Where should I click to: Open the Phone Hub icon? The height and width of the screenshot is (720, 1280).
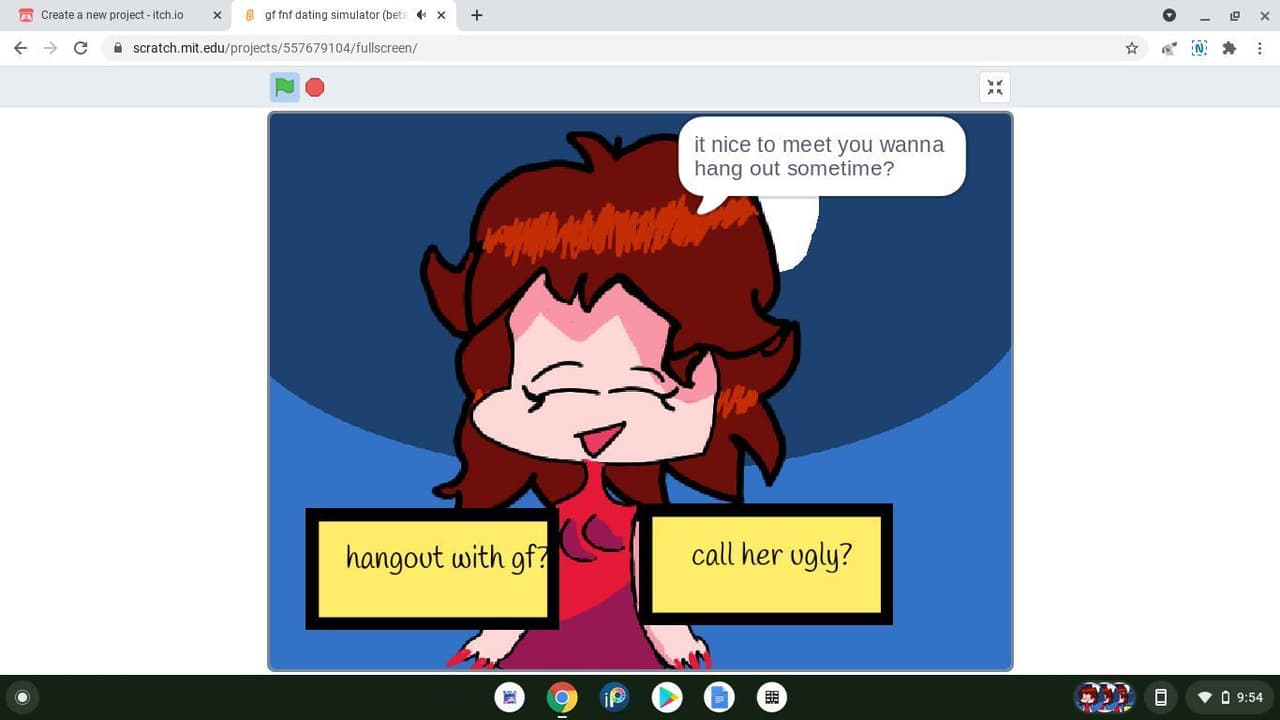[1161, 697]
